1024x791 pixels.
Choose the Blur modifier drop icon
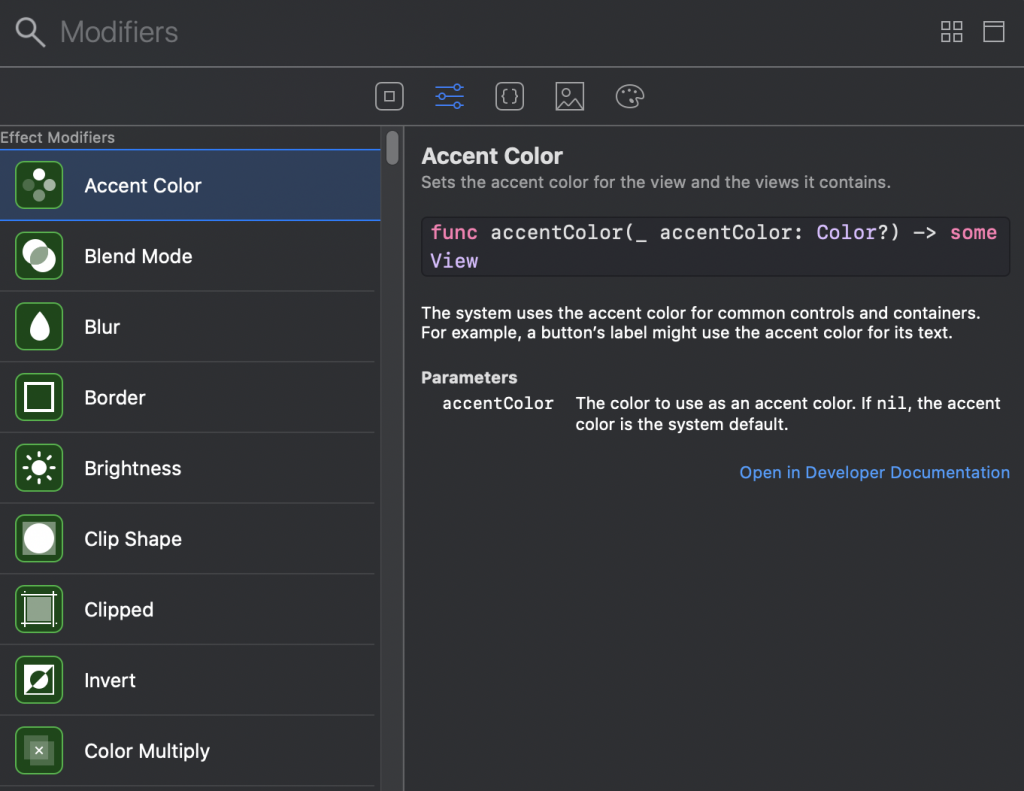click(x=39, y=327)
